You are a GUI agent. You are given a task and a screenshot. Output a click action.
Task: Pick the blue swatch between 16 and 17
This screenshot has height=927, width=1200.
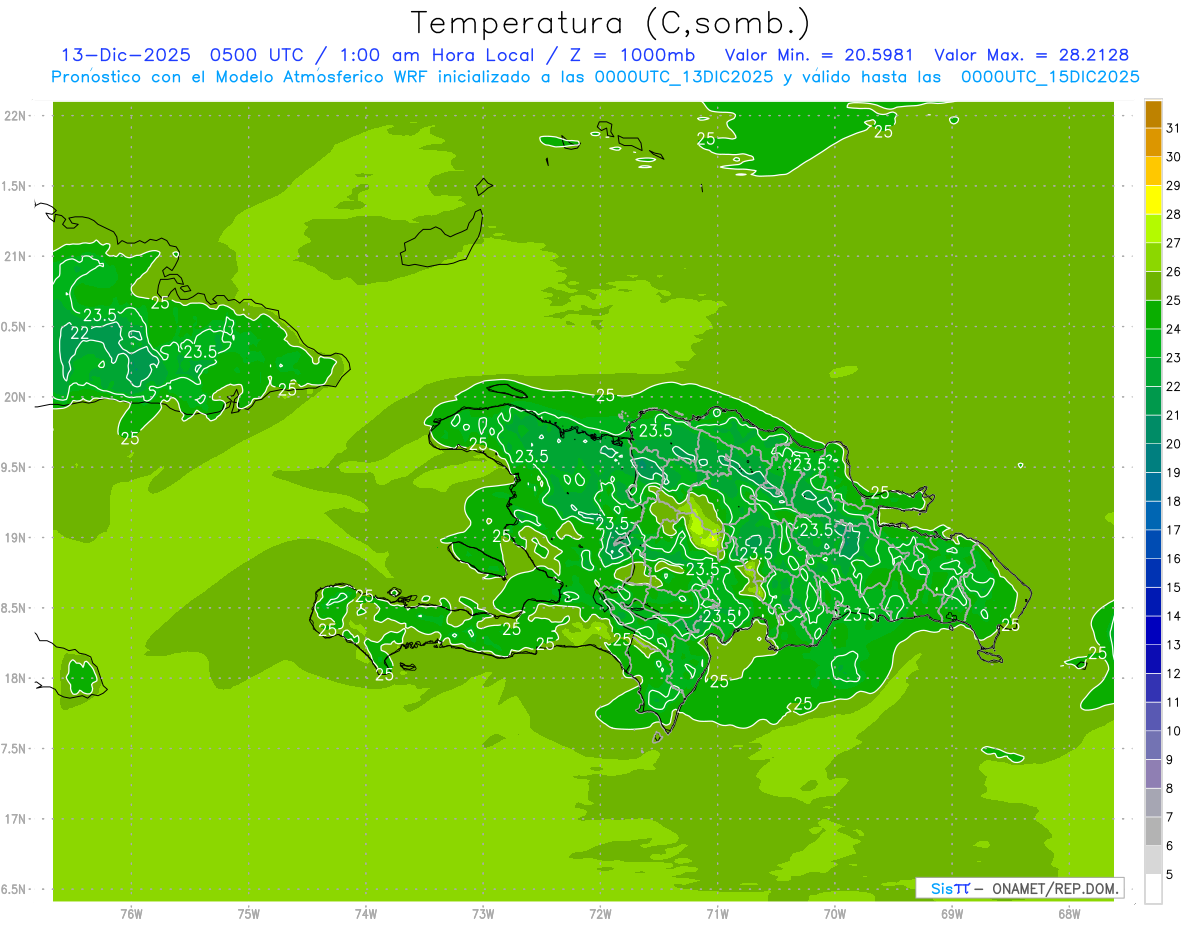point(1153,545)
